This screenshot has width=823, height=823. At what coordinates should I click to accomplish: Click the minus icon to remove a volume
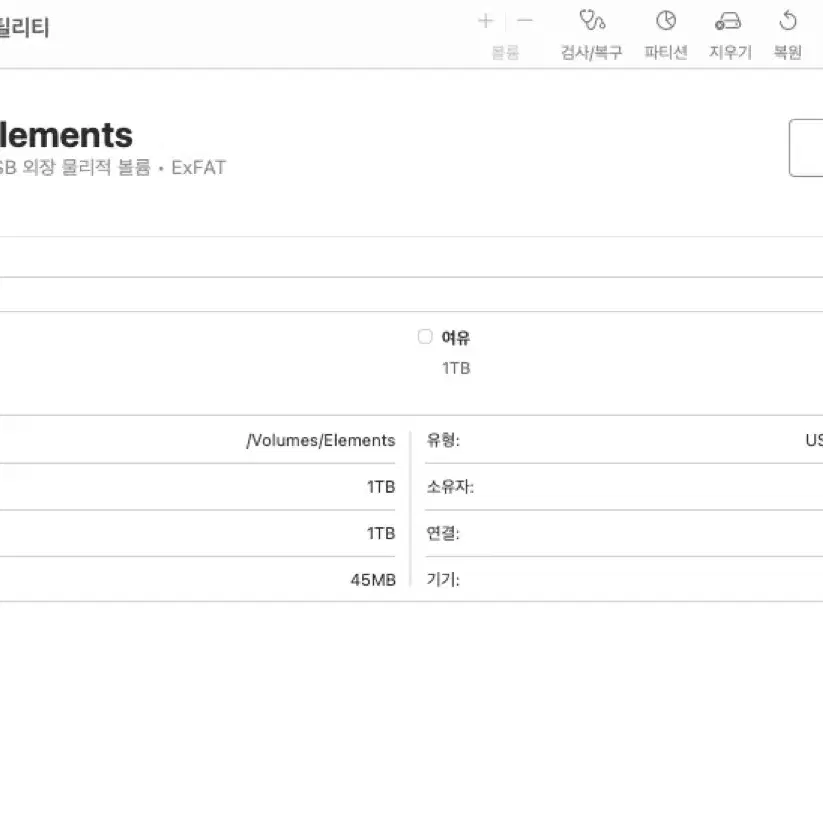point(524,21)
